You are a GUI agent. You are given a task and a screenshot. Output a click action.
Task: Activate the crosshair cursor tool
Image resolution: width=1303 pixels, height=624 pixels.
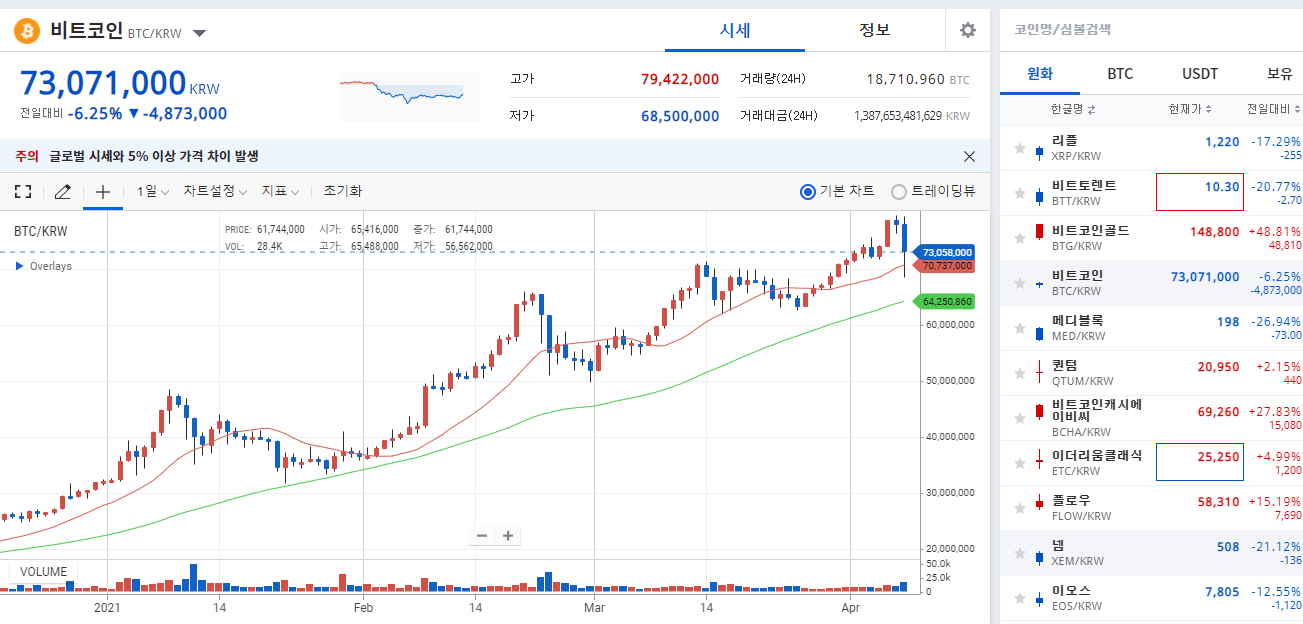pos(103,191)
